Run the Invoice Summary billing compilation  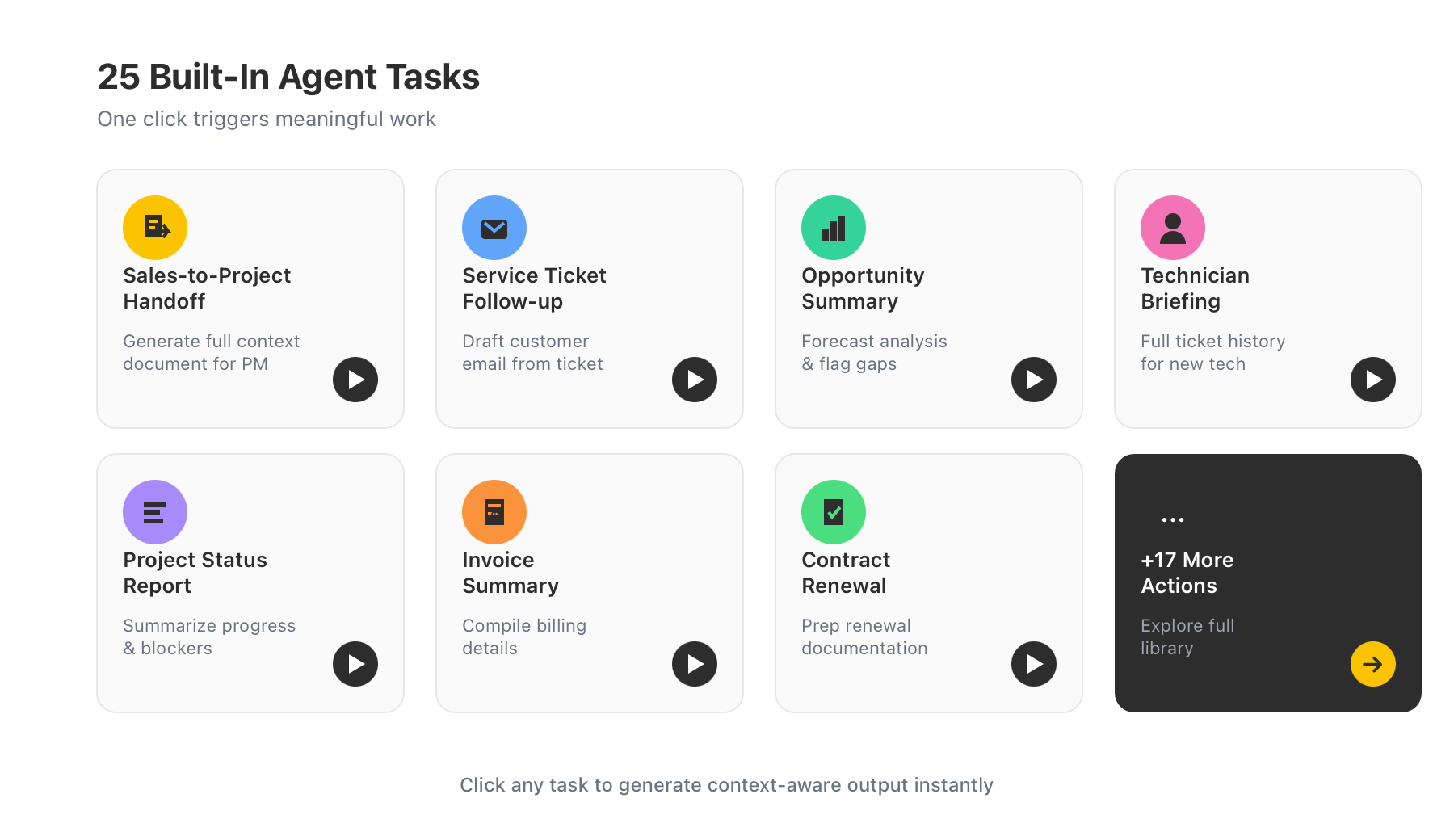[x=695, y=663]
